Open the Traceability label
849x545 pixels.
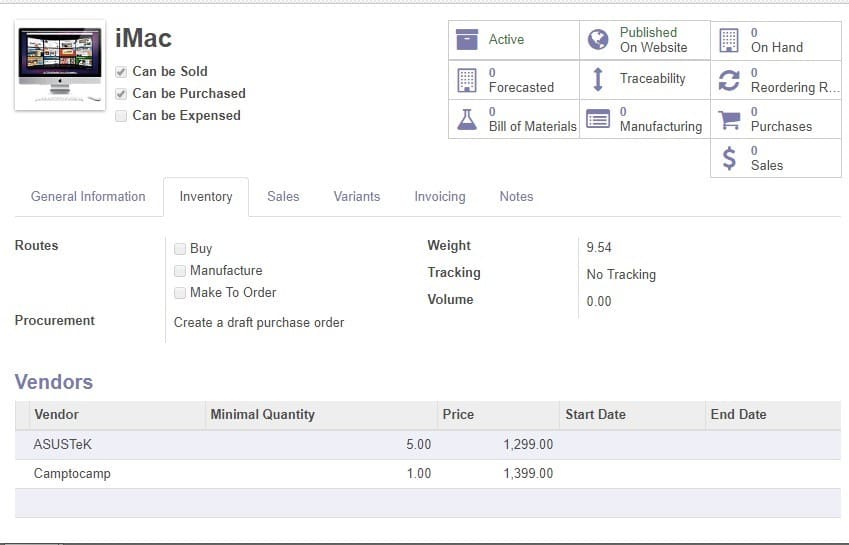pyautogui.click(x=652, y=78)
